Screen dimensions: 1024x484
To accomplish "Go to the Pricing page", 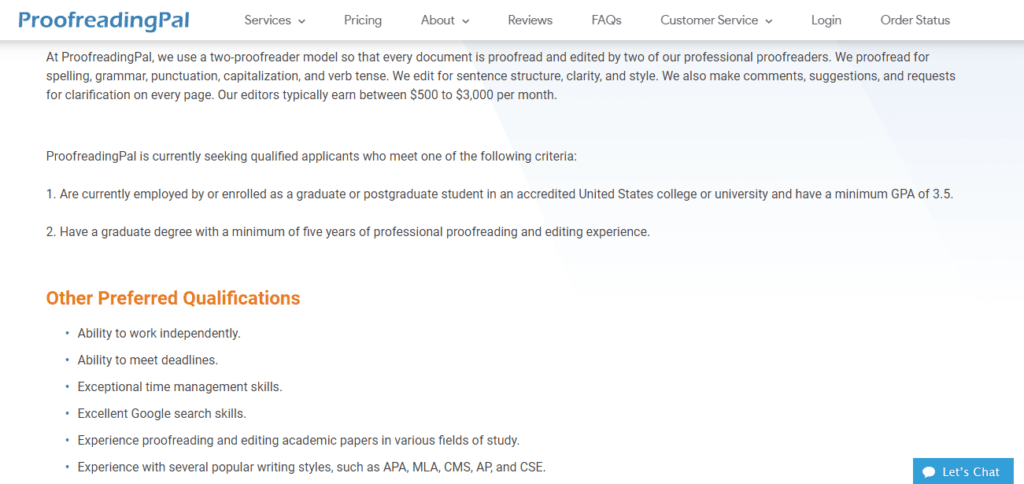I will coord(363,20).
